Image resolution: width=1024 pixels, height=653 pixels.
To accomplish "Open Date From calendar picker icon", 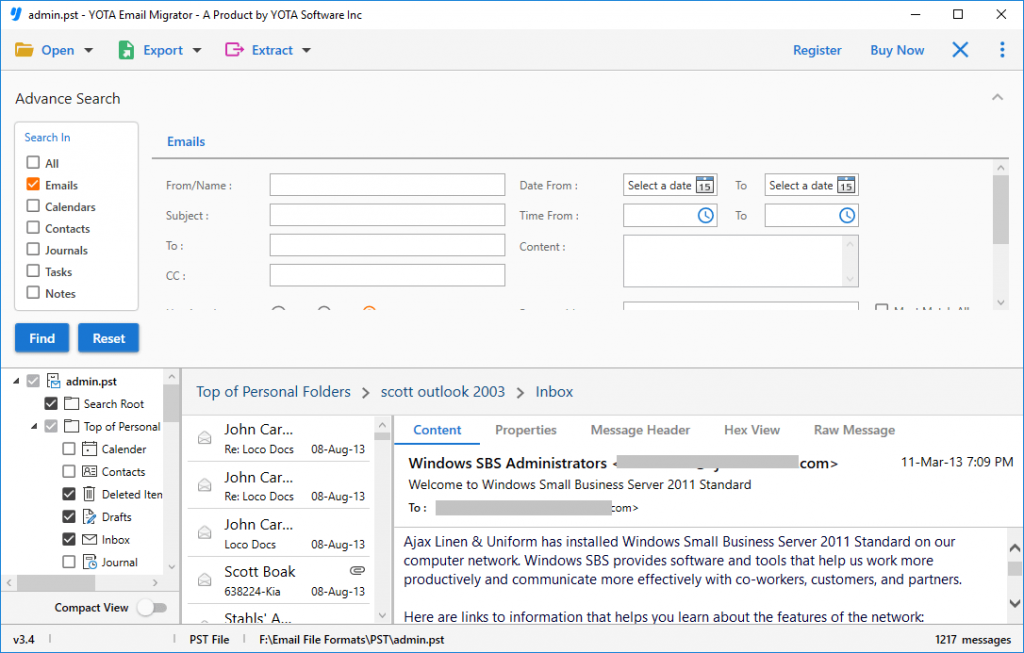I will click(705, 185).
